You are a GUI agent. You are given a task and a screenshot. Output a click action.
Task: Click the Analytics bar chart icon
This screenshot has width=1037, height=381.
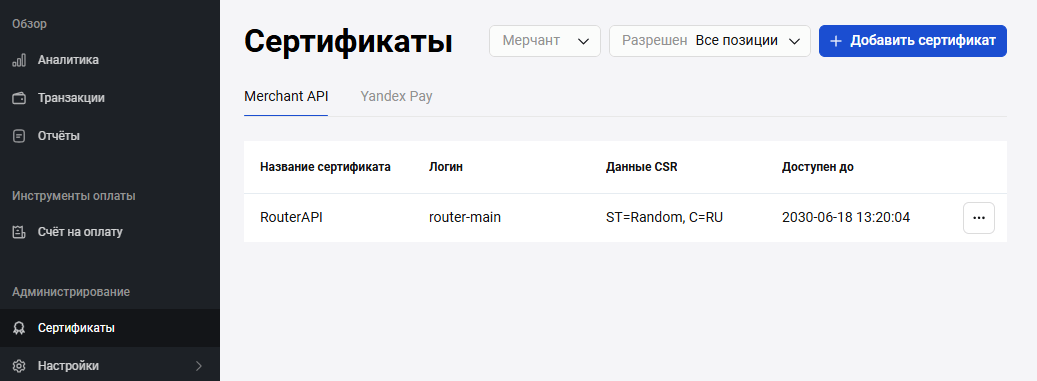(x=19, y=60)
